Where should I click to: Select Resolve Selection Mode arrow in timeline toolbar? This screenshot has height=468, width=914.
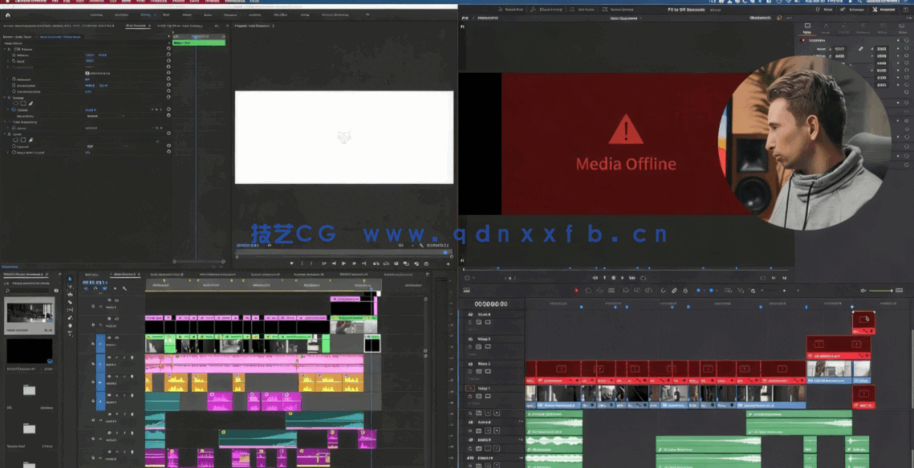(576, 290)
